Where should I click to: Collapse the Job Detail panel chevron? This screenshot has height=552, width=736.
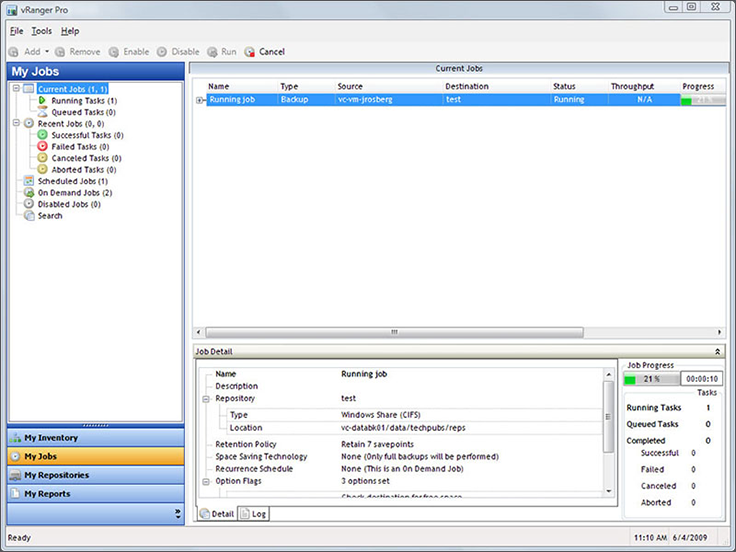[717, 352]
